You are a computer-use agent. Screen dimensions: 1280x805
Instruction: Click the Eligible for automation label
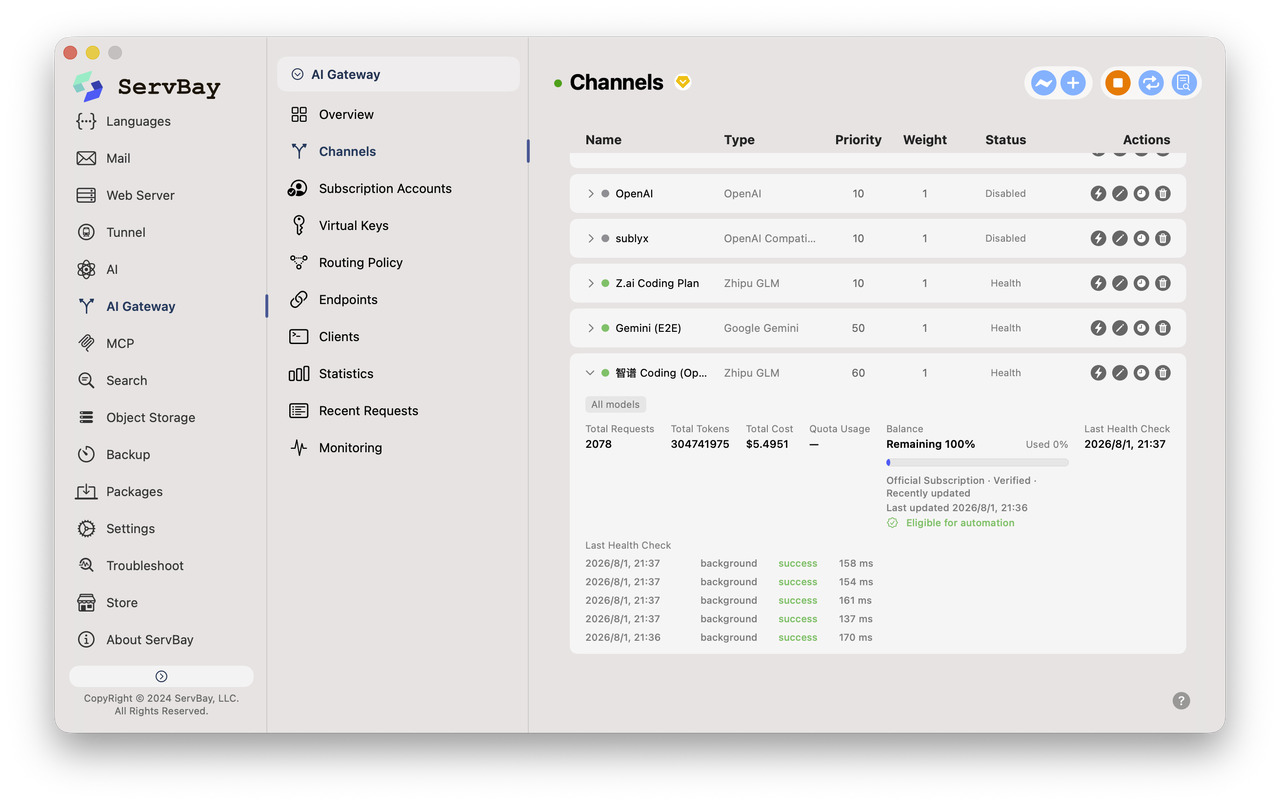coord(960,523)
